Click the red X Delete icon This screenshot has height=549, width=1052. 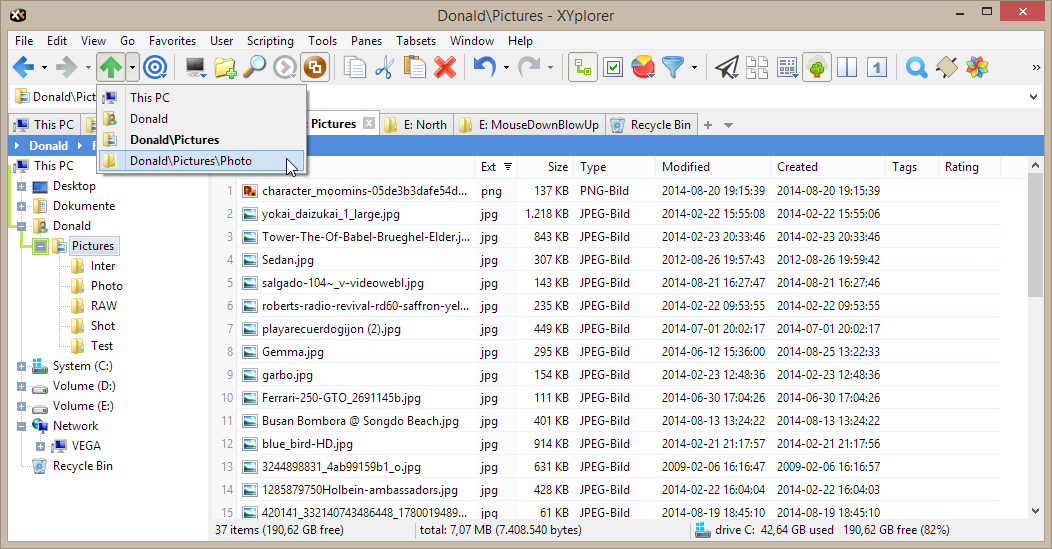(445, 68)
